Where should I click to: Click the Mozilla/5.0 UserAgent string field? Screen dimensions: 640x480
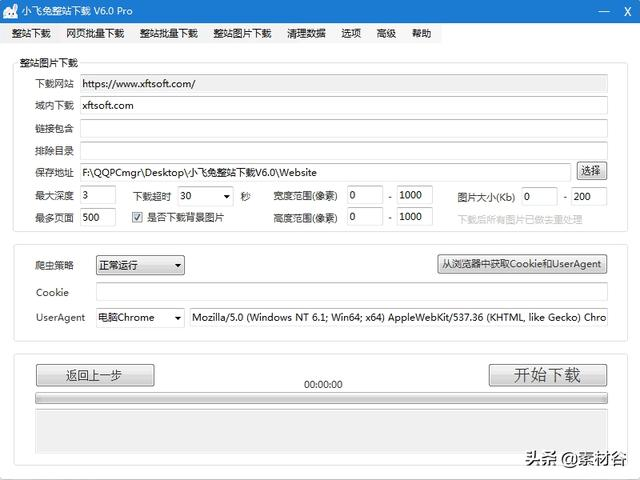(399, 318)
